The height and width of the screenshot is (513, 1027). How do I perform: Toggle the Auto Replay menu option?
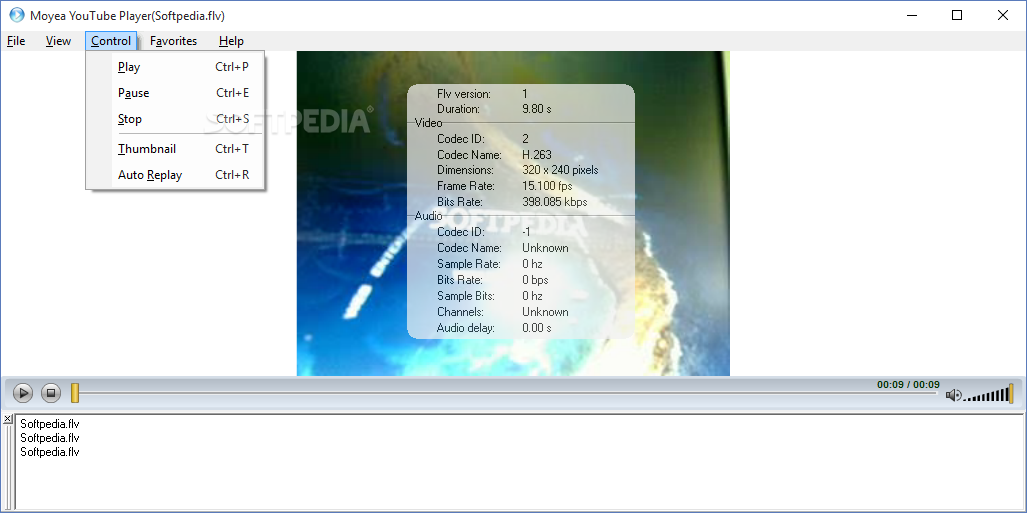point(176,175)
